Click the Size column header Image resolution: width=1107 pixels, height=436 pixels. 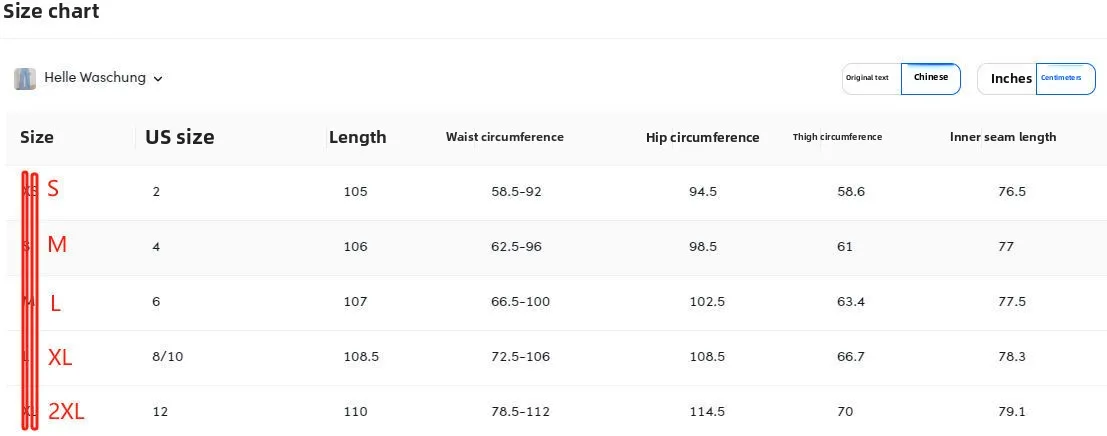[x=37, y=137]
